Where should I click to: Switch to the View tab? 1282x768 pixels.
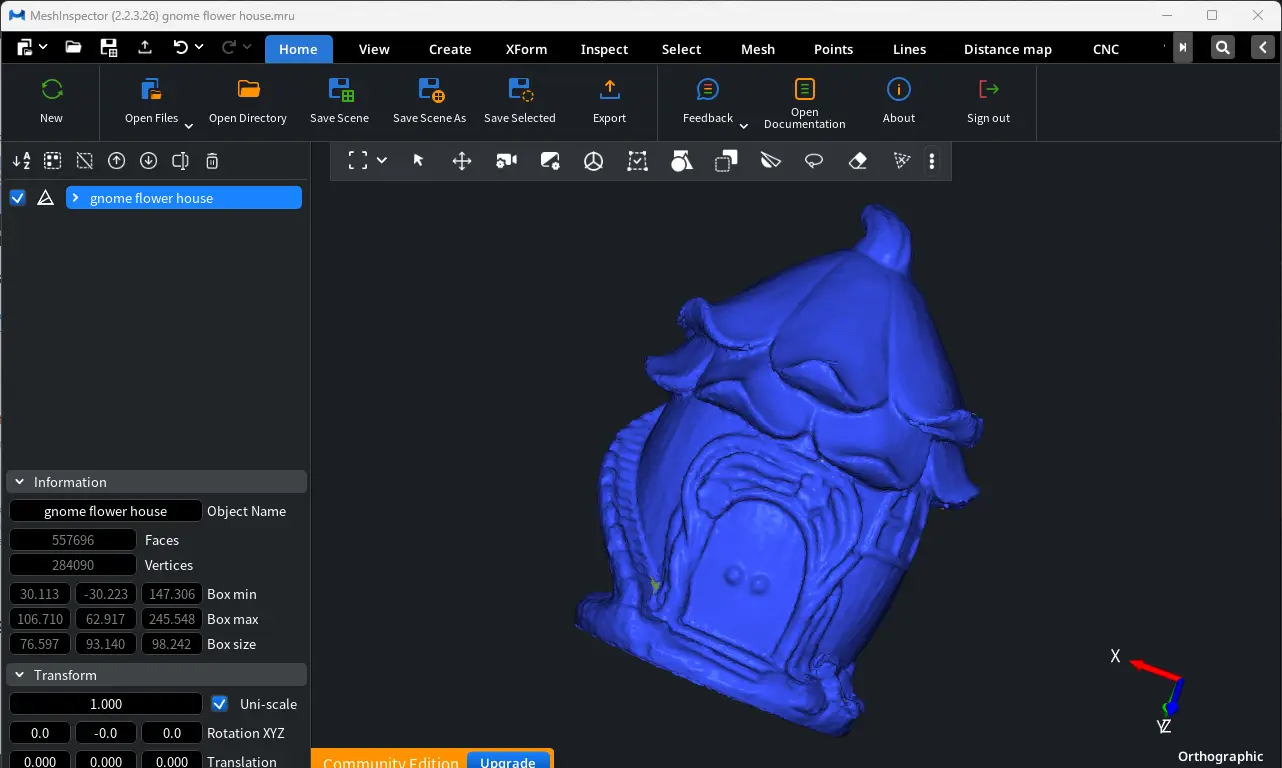[x=374, y=49]
